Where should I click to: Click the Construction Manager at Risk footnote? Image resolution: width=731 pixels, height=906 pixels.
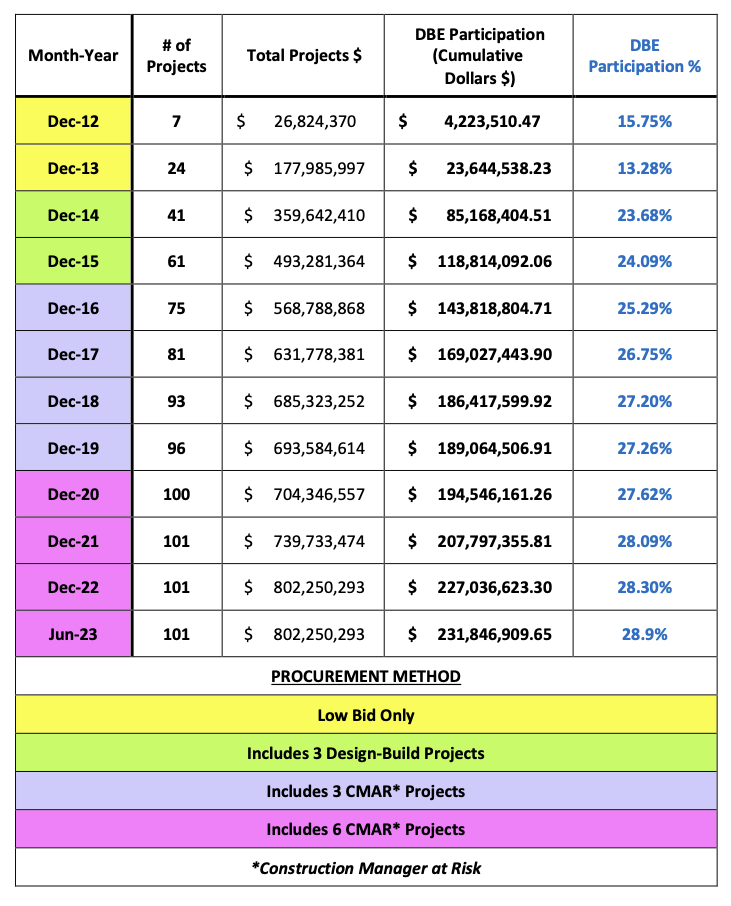pos(366,868)
